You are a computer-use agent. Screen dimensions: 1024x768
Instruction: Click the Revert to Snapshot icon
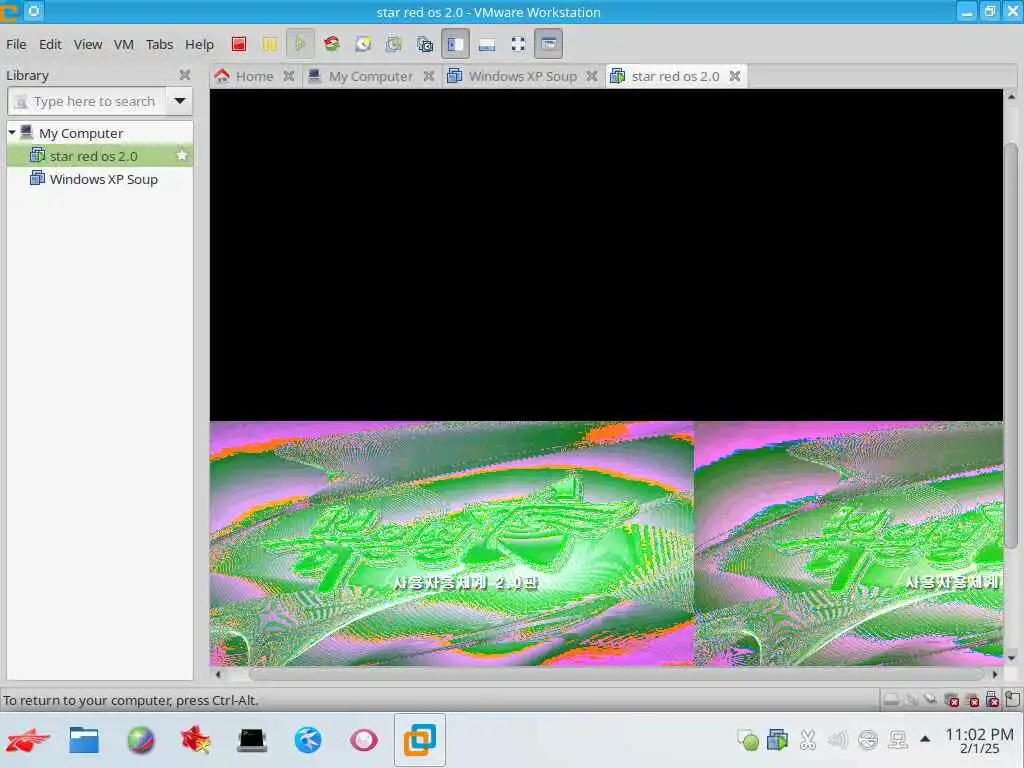tap(394, 44)
